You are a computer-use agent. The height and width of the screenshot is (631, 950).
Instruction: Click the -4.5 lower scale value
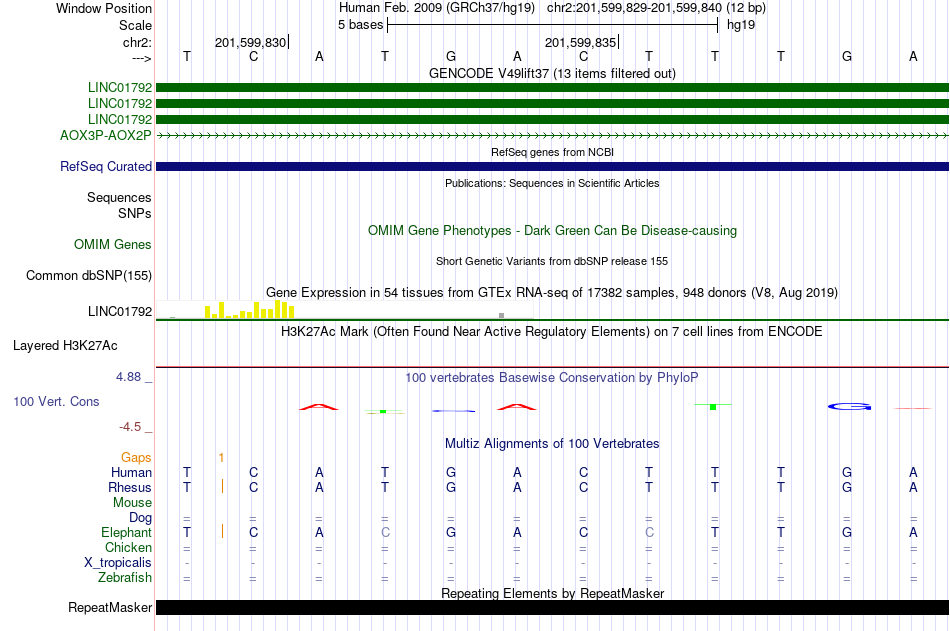point(130,427)
